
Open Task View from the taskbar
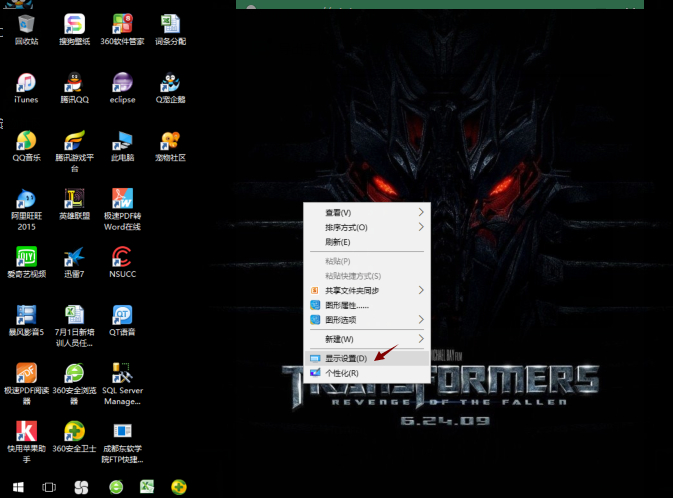pos(49,487)
